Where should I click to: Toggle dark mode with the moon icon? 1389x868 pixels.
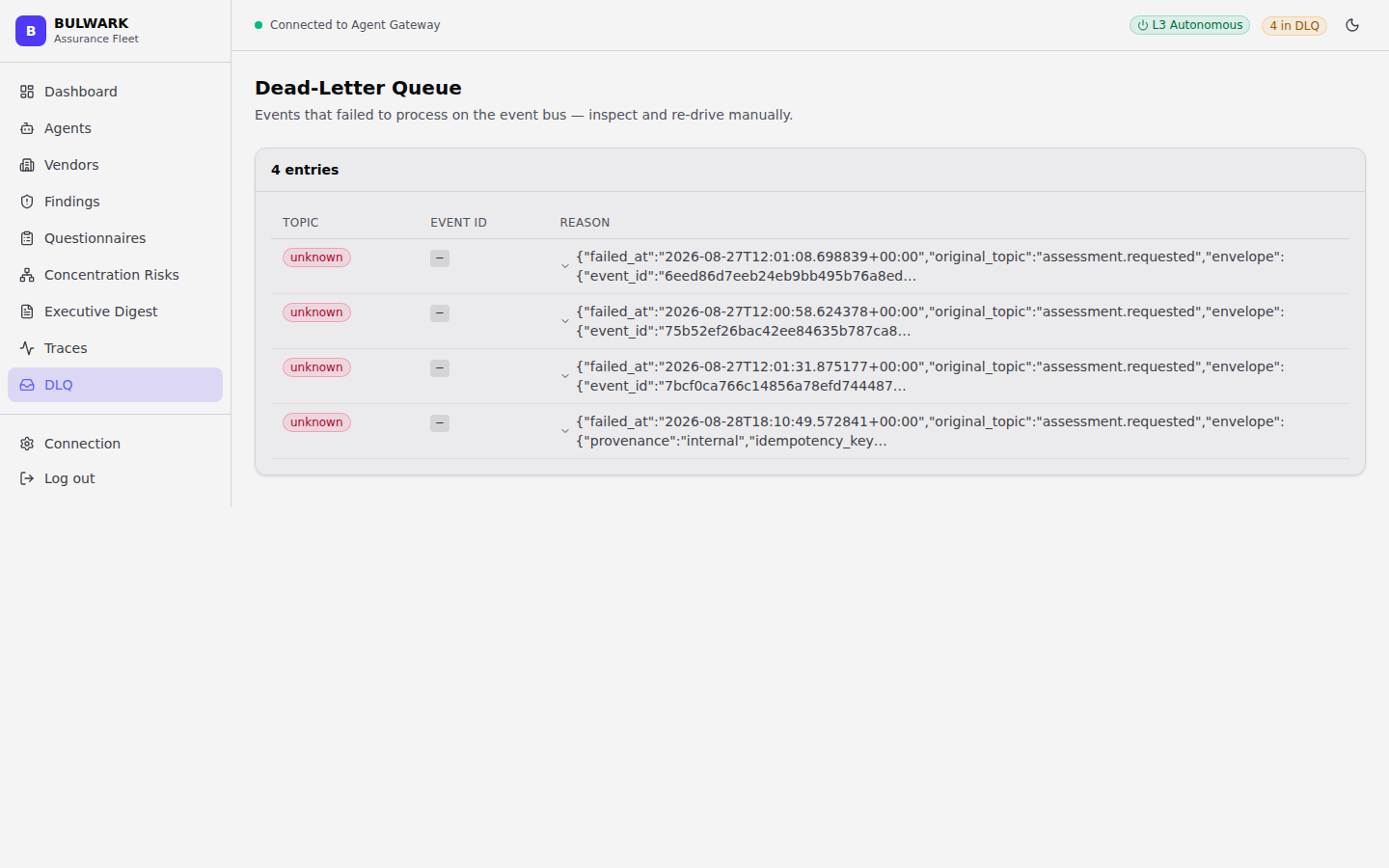point(1352,25)
